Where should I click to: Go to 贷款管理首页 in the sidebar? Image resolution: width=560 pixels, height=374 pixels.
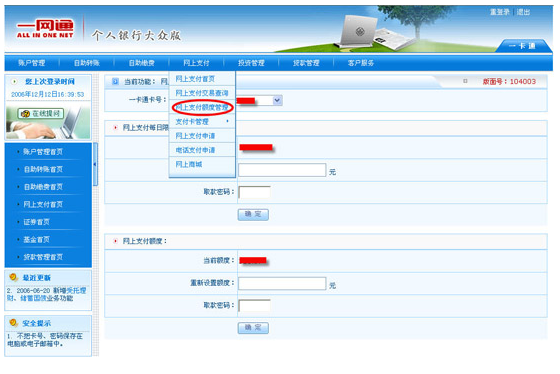43,257
